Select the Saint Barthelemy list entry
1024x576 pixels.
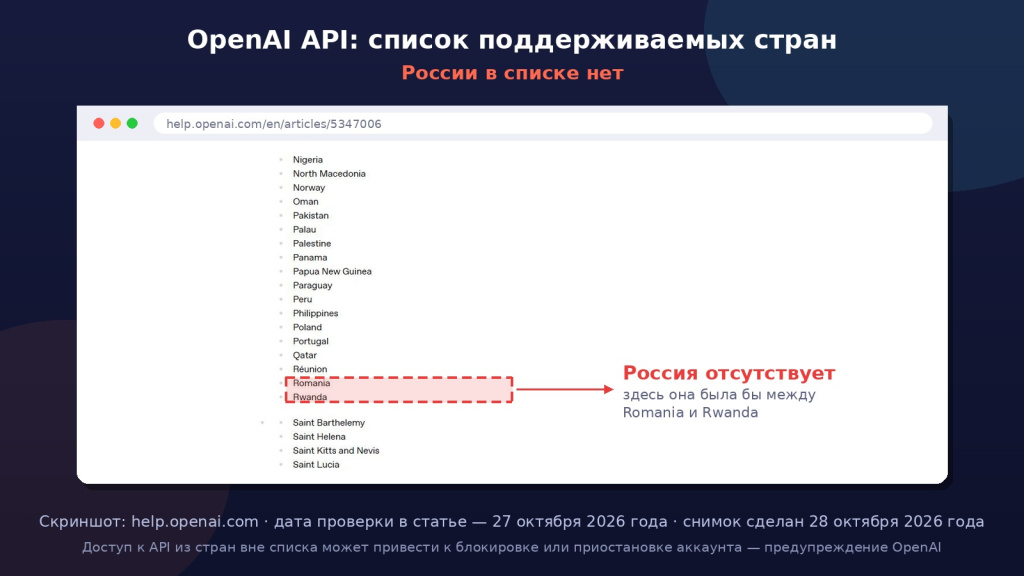pos(329,423)
